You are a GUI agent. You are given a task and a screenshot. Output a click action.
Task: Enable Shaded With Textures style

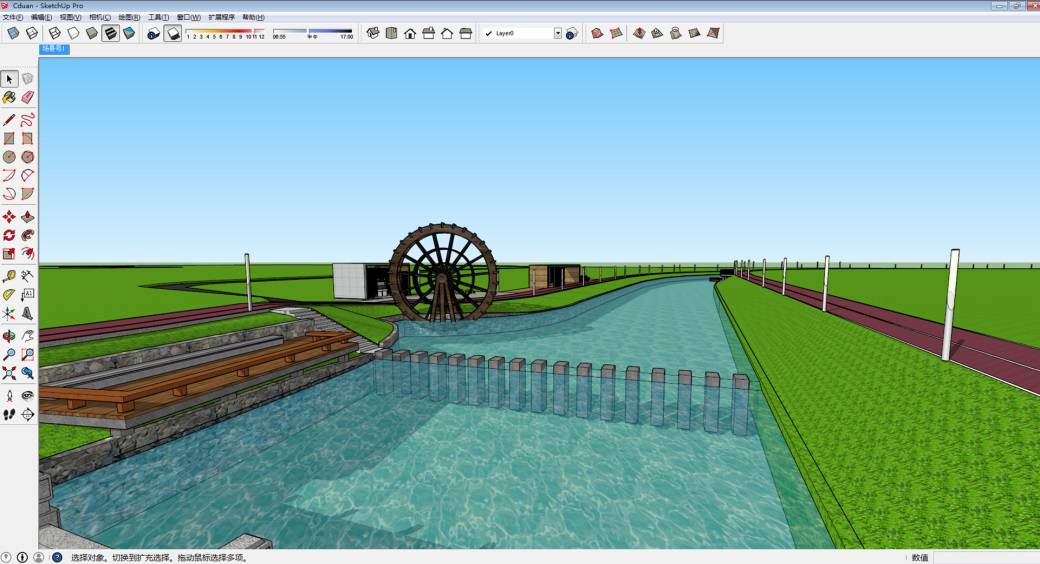click(111, 33)
